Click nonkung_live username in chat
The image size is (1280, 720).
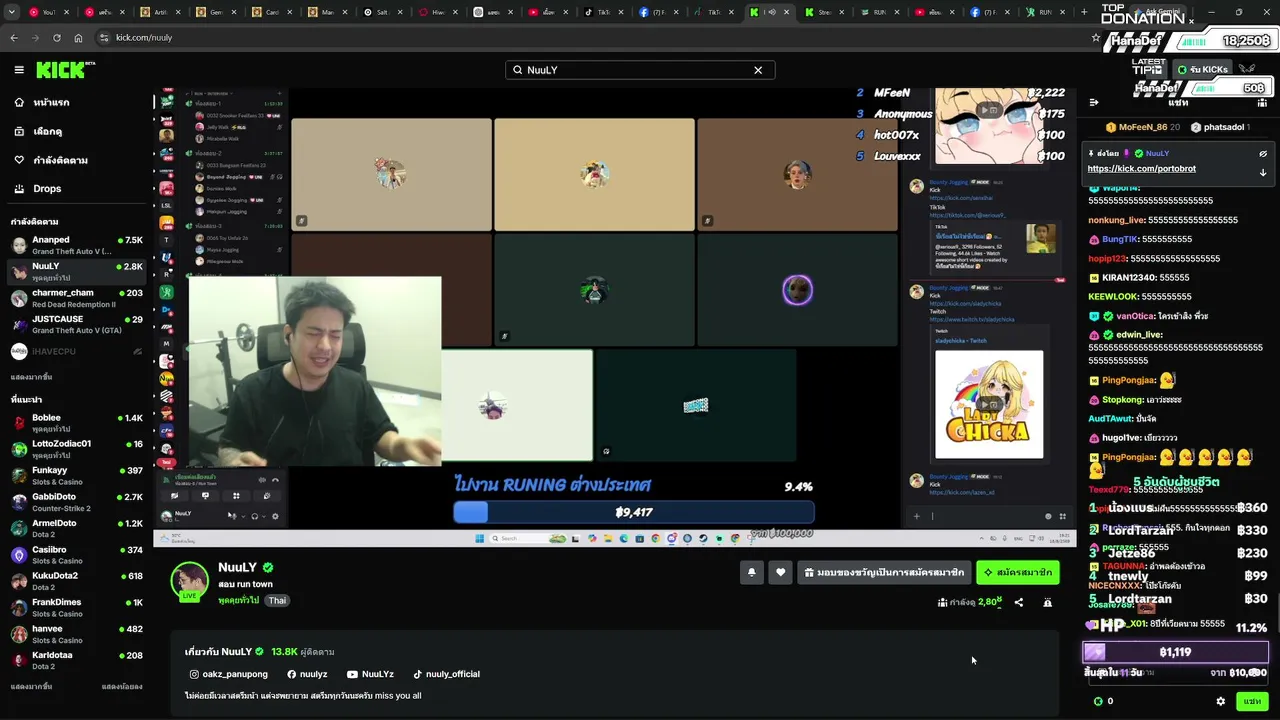click(1116, 220)
